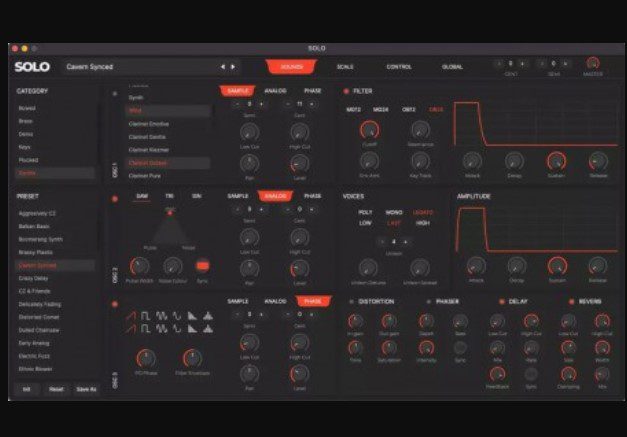
Task: Click the Unison Detune knob
Action: [x=368, y=268]
